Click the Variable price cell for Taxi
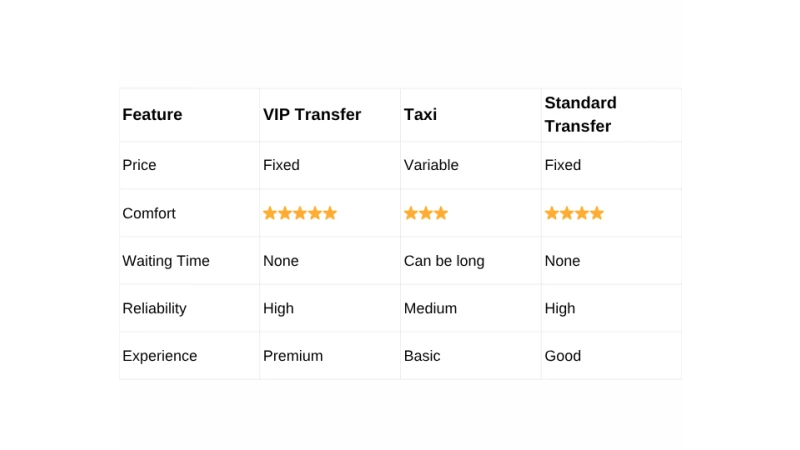The image size is (800, 450). point(431,165)
